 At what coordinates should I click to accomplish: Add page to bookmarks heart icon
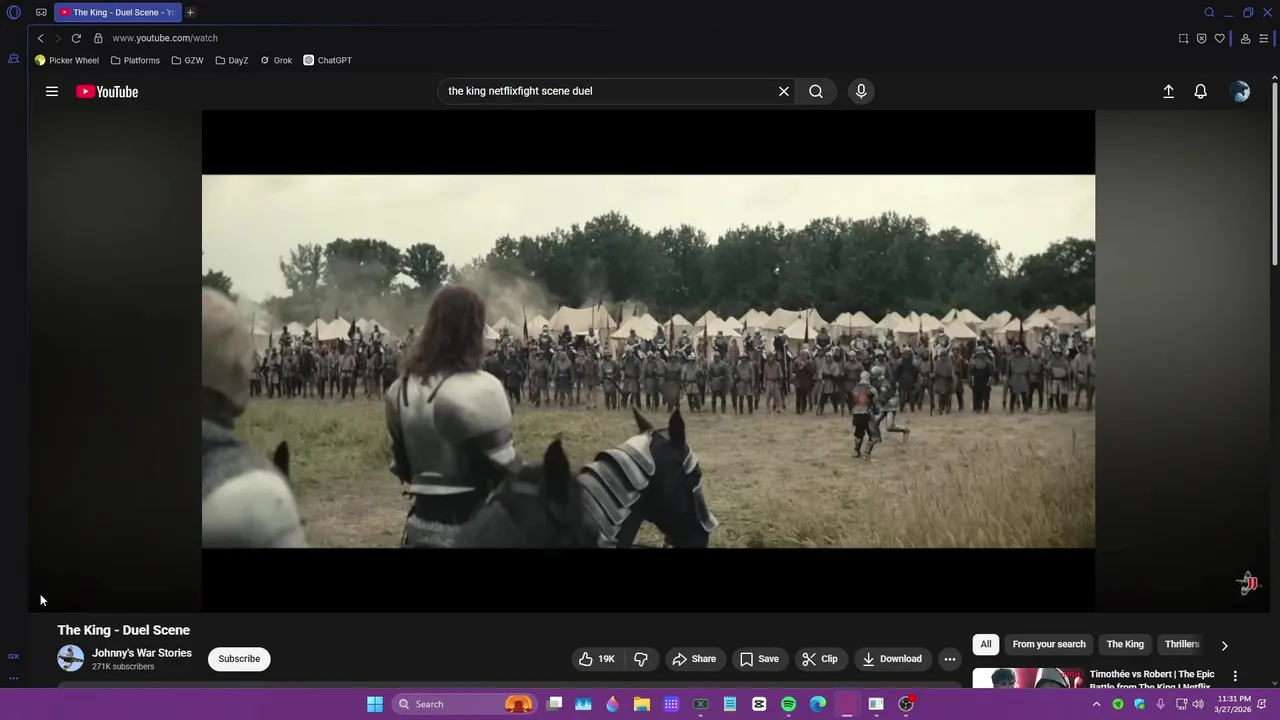[x=1219, y=38]
